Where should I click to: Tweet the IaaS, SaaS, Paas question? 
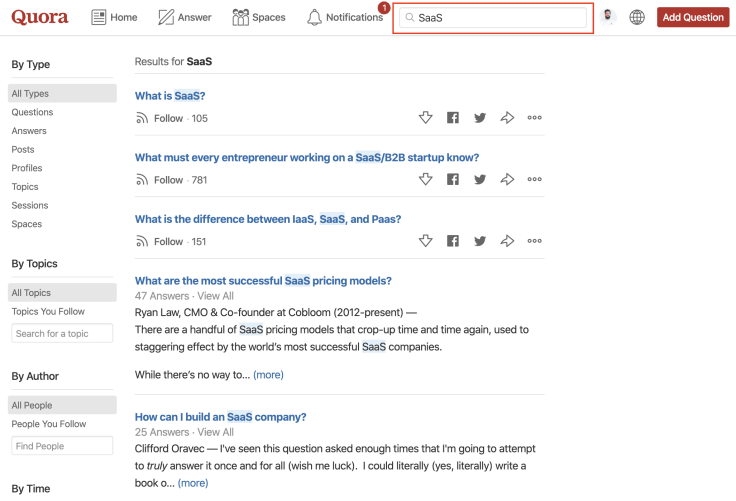480,241
